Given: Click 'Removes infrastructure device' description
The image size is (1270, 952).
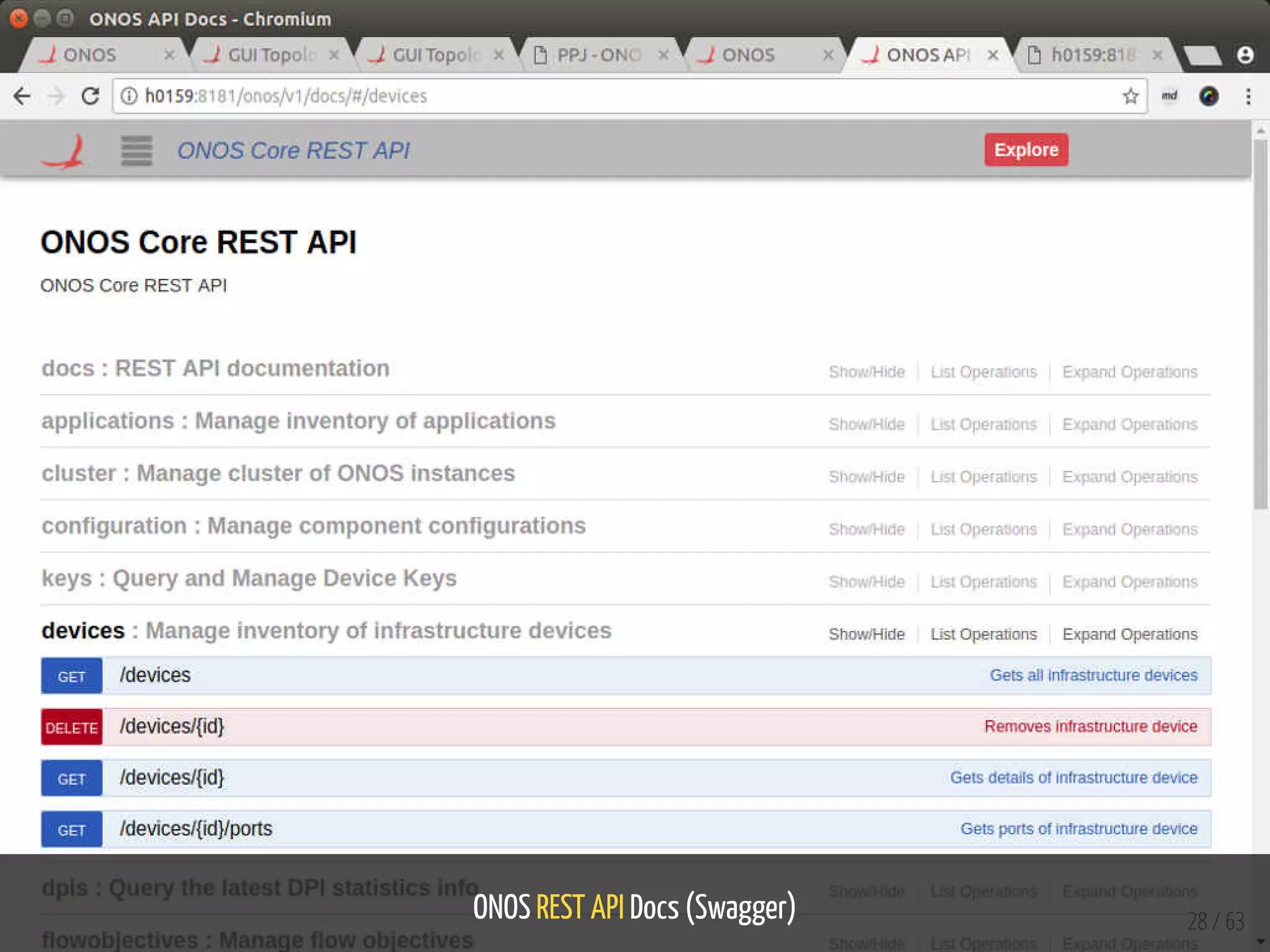Looking at the screenshot, I should pyautogui.click(x=1091, y=726).
